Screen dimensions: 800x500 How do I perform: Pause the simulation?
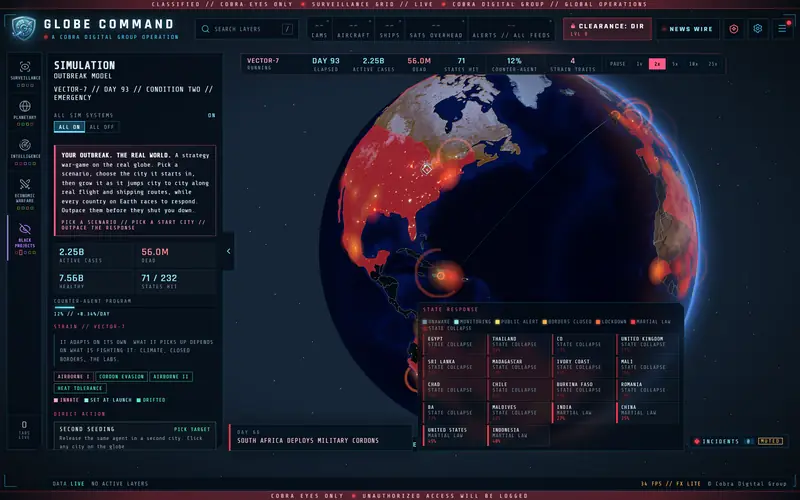coord(617,64)
